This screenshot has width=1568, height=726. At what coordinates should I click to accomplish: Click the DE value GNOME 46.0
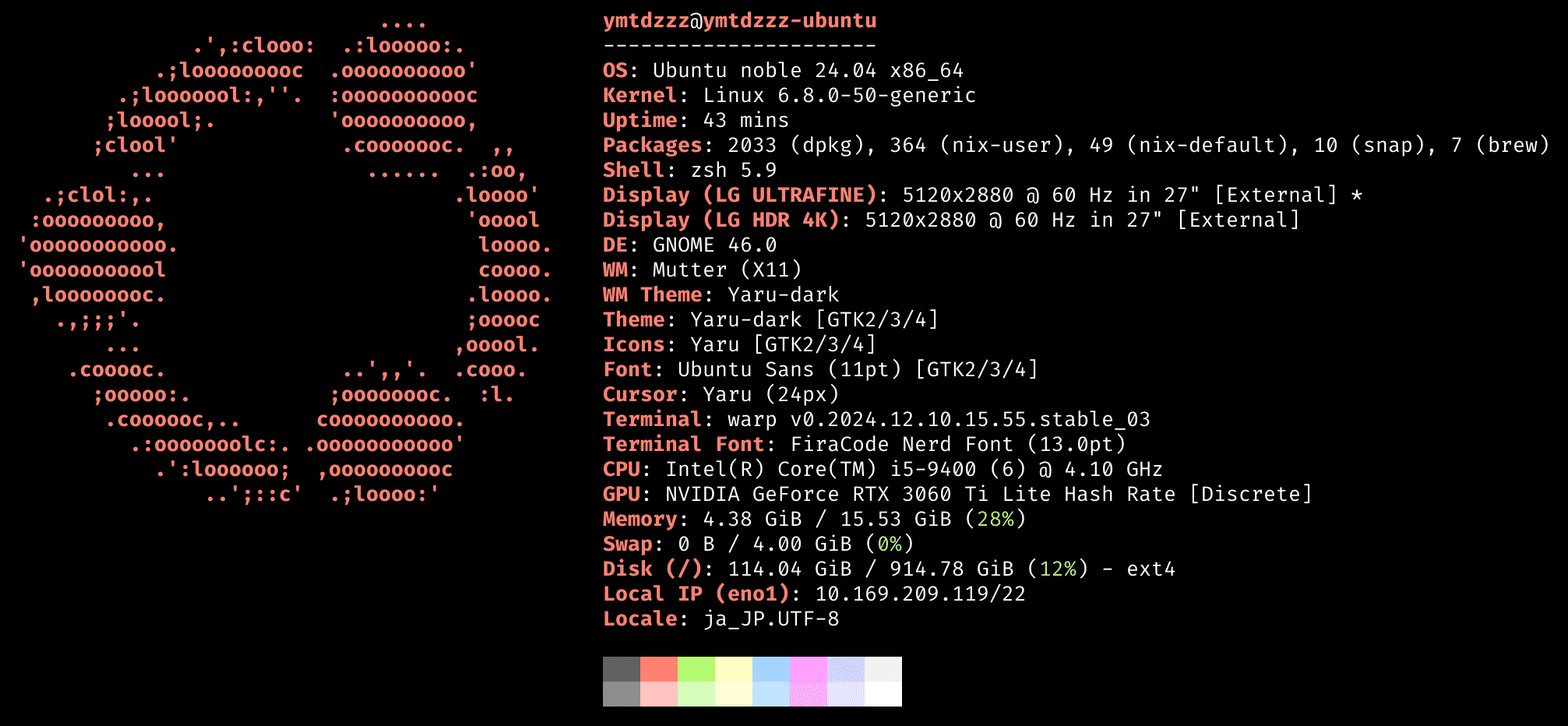[x=715, y=245]
